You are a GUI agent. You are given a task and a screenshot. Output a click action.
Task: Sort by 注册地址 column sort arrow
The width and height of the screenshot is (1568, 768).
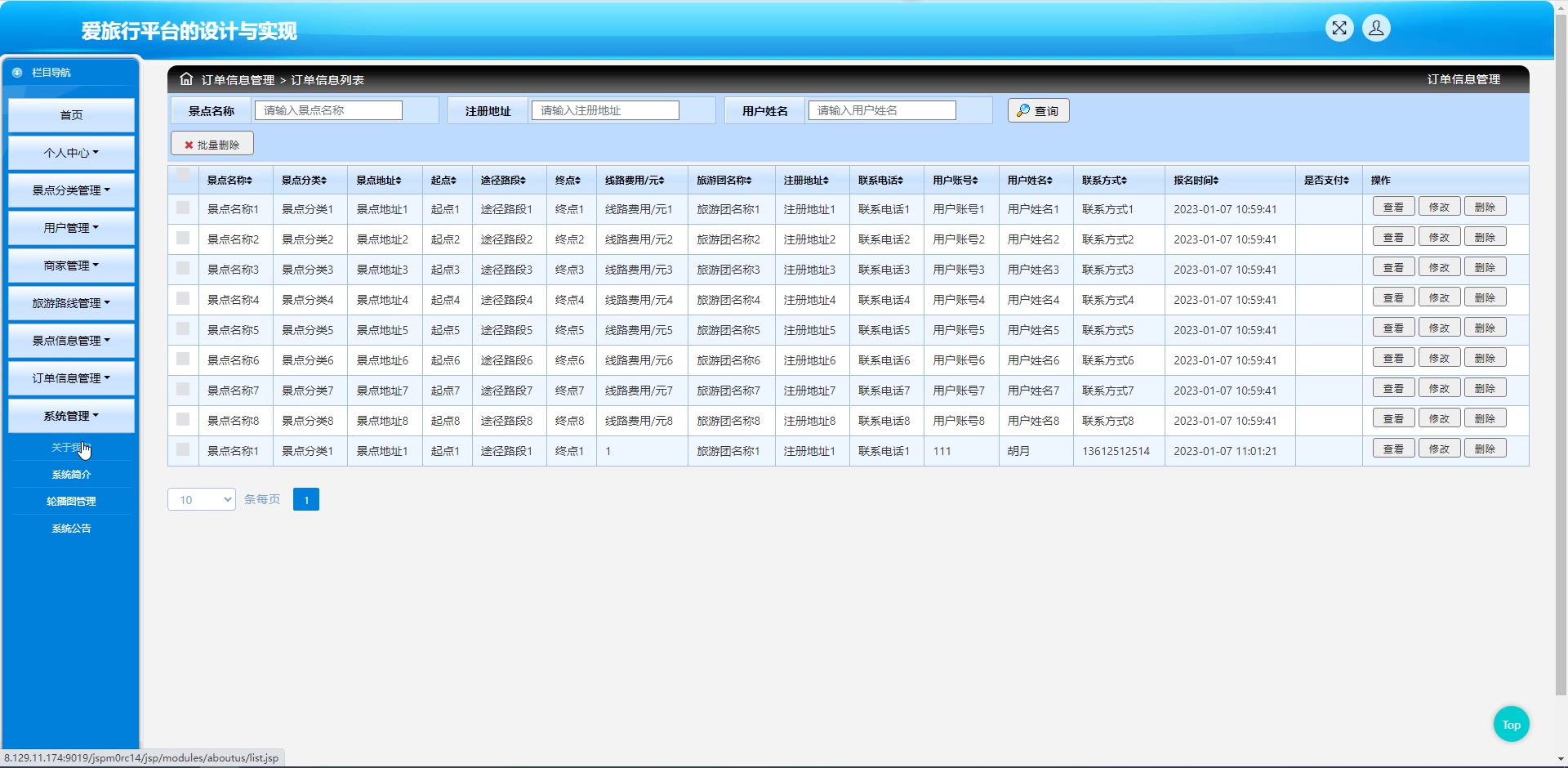826,181
